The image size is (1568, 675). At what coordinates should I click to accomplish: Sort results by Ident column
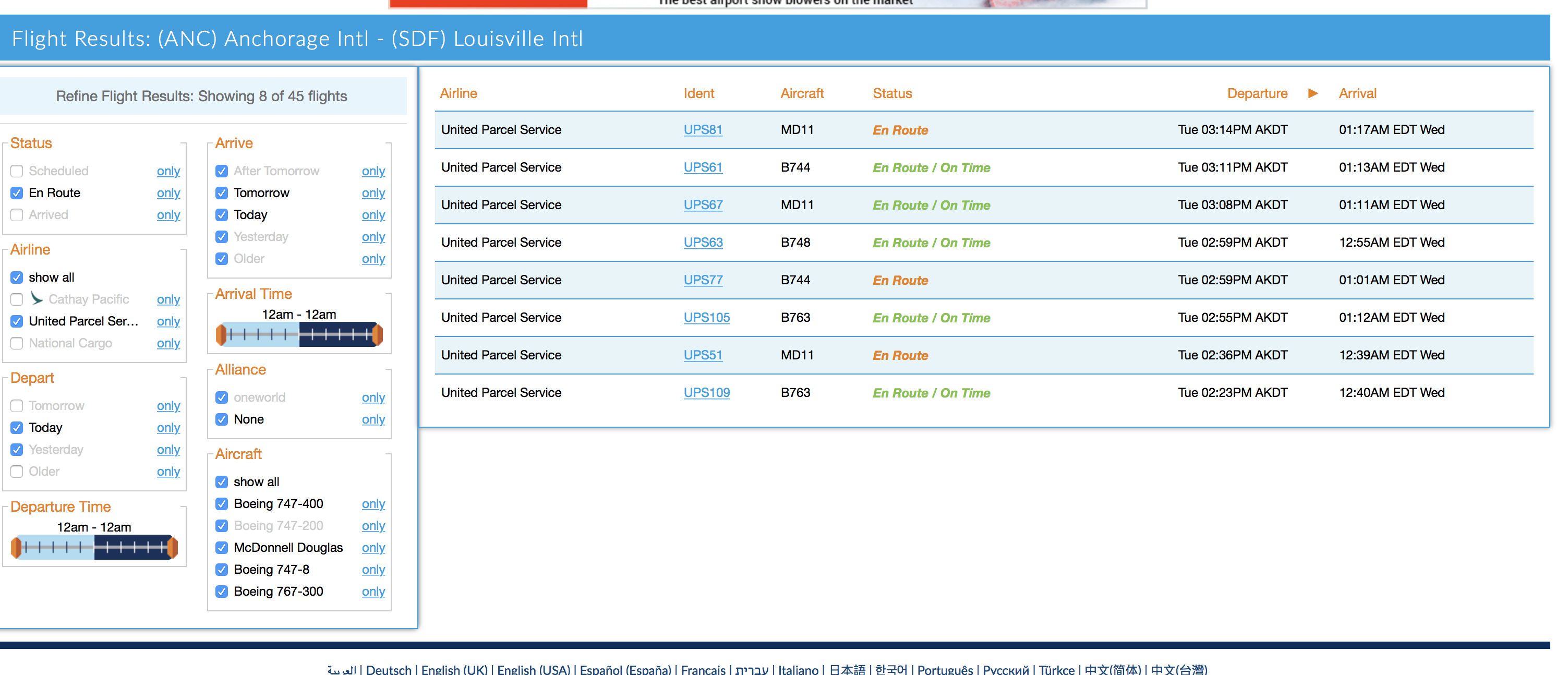click(x=699, y=93)
